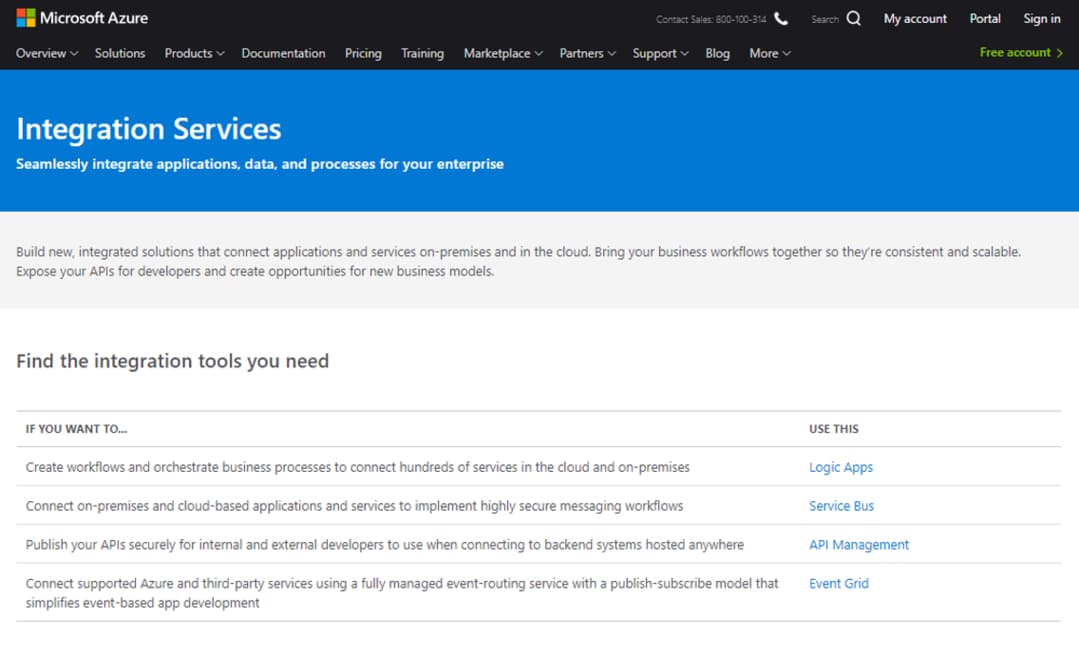Expand the Support dropdown

tap(660, 53)
